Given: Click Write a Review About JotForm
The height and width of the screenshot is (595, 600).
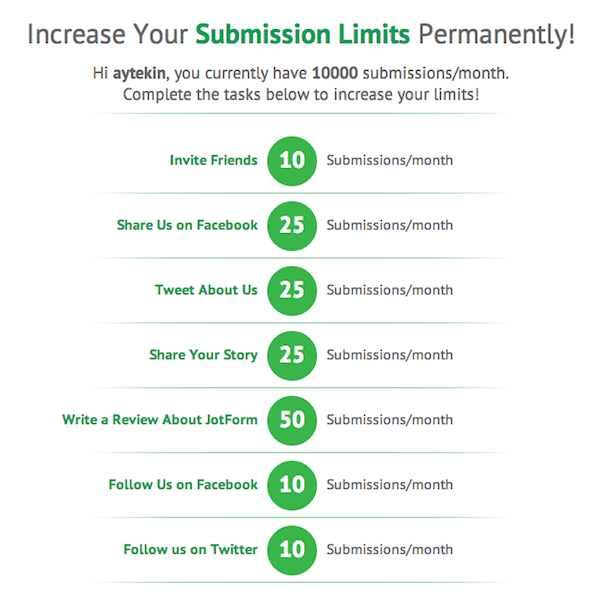Looking at the screenshot, I should [x=160, y=420].
